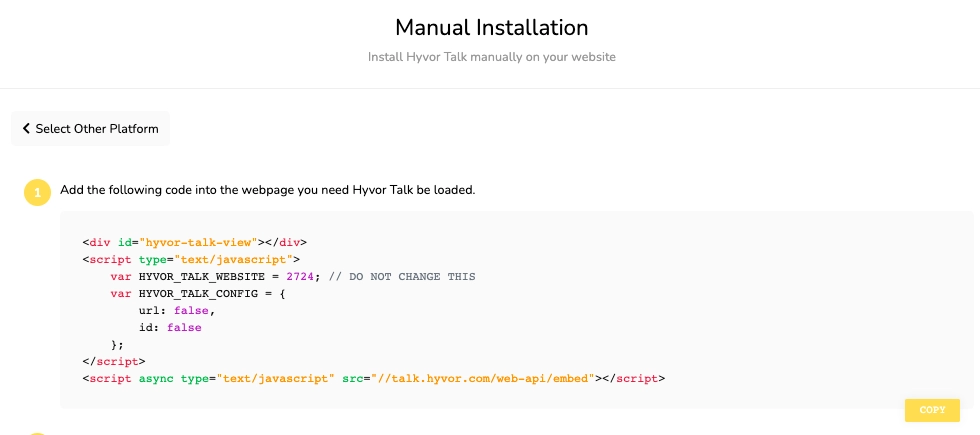Screen dimensions: 980x435
Task: Click the comment 'DO NOT CHANGE THIS'
Action: pyautogui.click(x=412, y=276)
